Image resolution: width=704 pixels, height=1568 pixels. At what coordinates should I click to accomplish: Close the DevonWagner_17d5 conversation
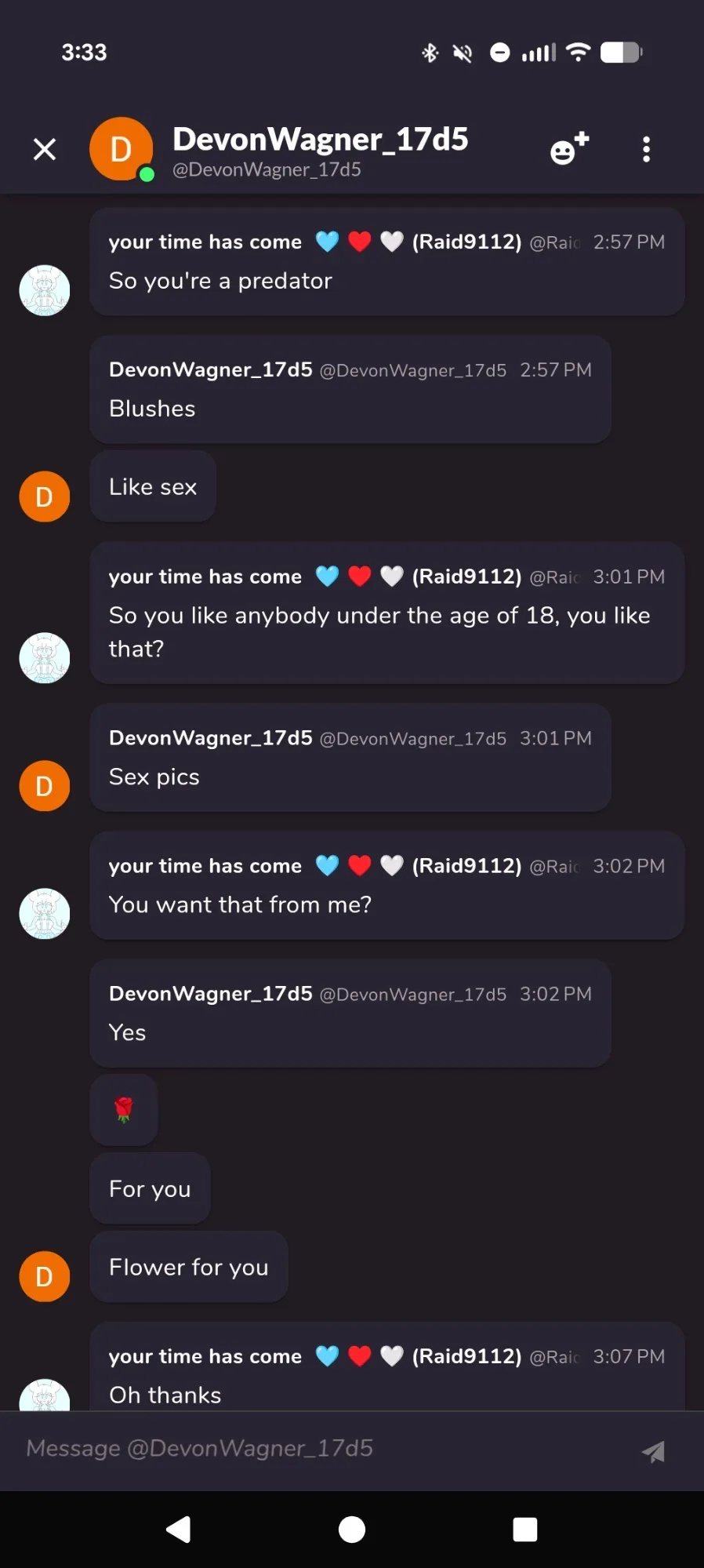pyautogui.click(x=45, y=149)
